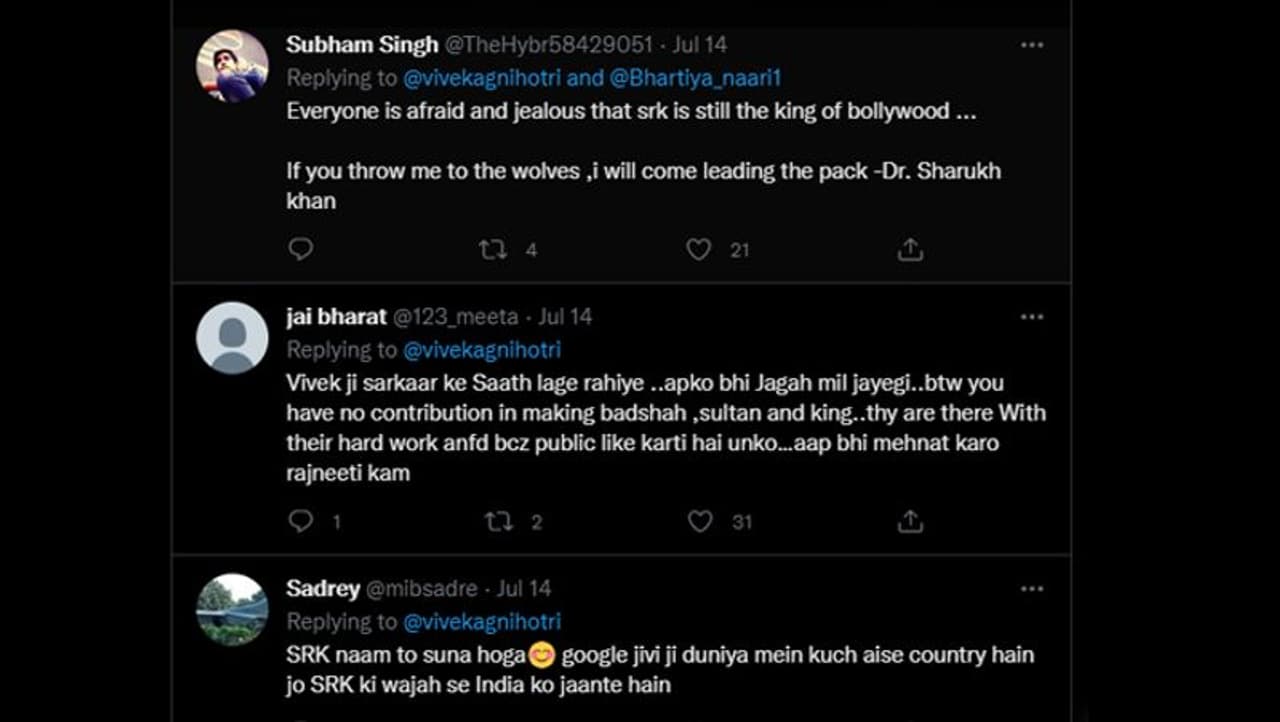Share Subham Singh's tweet

[909, 249]
